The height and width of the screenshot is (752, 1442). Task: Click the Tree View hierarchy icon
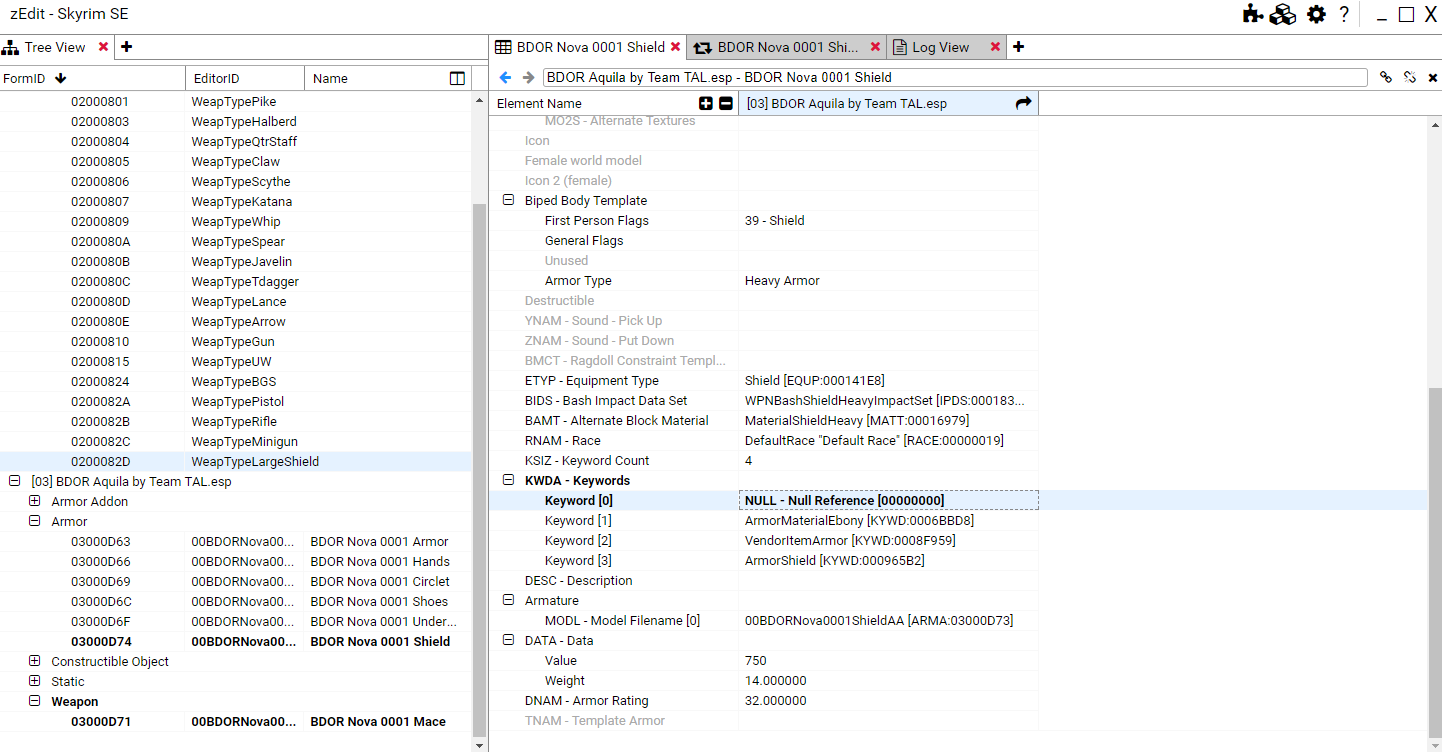coord(11,47)
